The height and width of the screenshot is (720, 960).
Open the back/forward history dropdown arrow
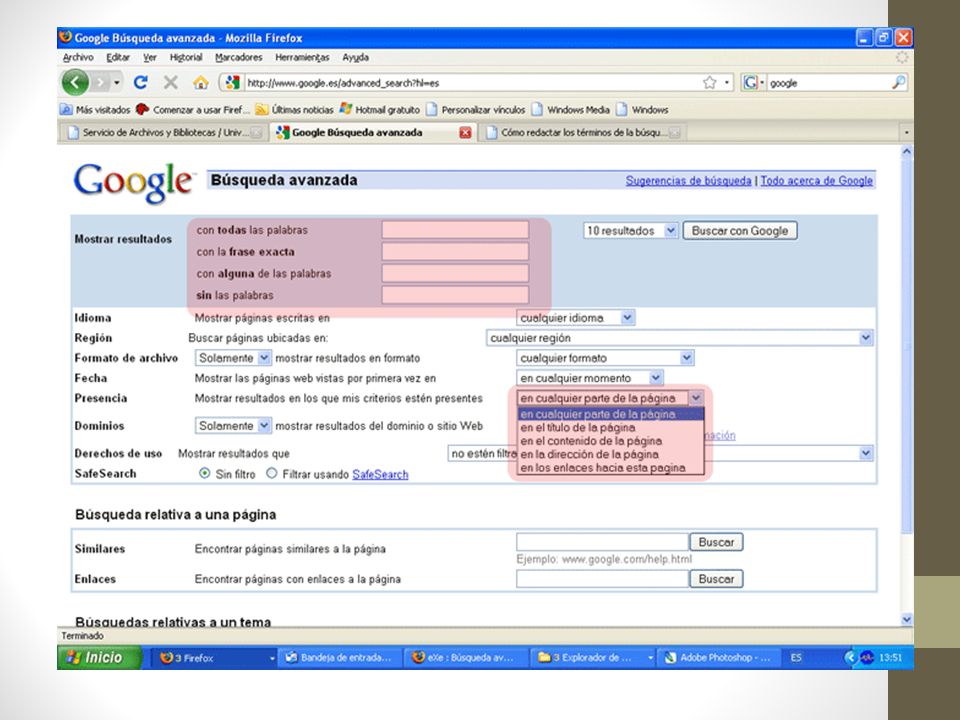(x=116, y=82)
